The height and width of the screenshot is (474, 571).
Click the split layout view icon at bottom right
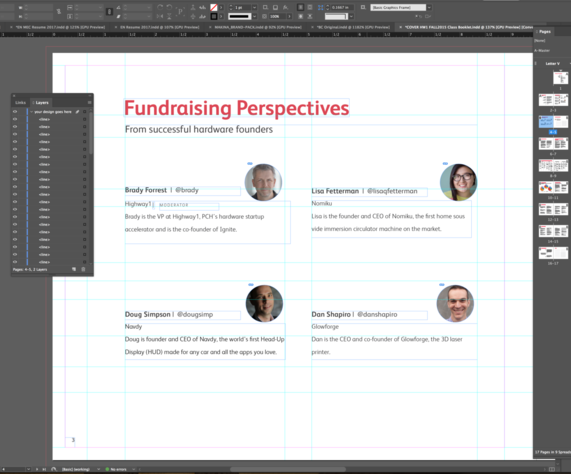(x=552, y=469)
